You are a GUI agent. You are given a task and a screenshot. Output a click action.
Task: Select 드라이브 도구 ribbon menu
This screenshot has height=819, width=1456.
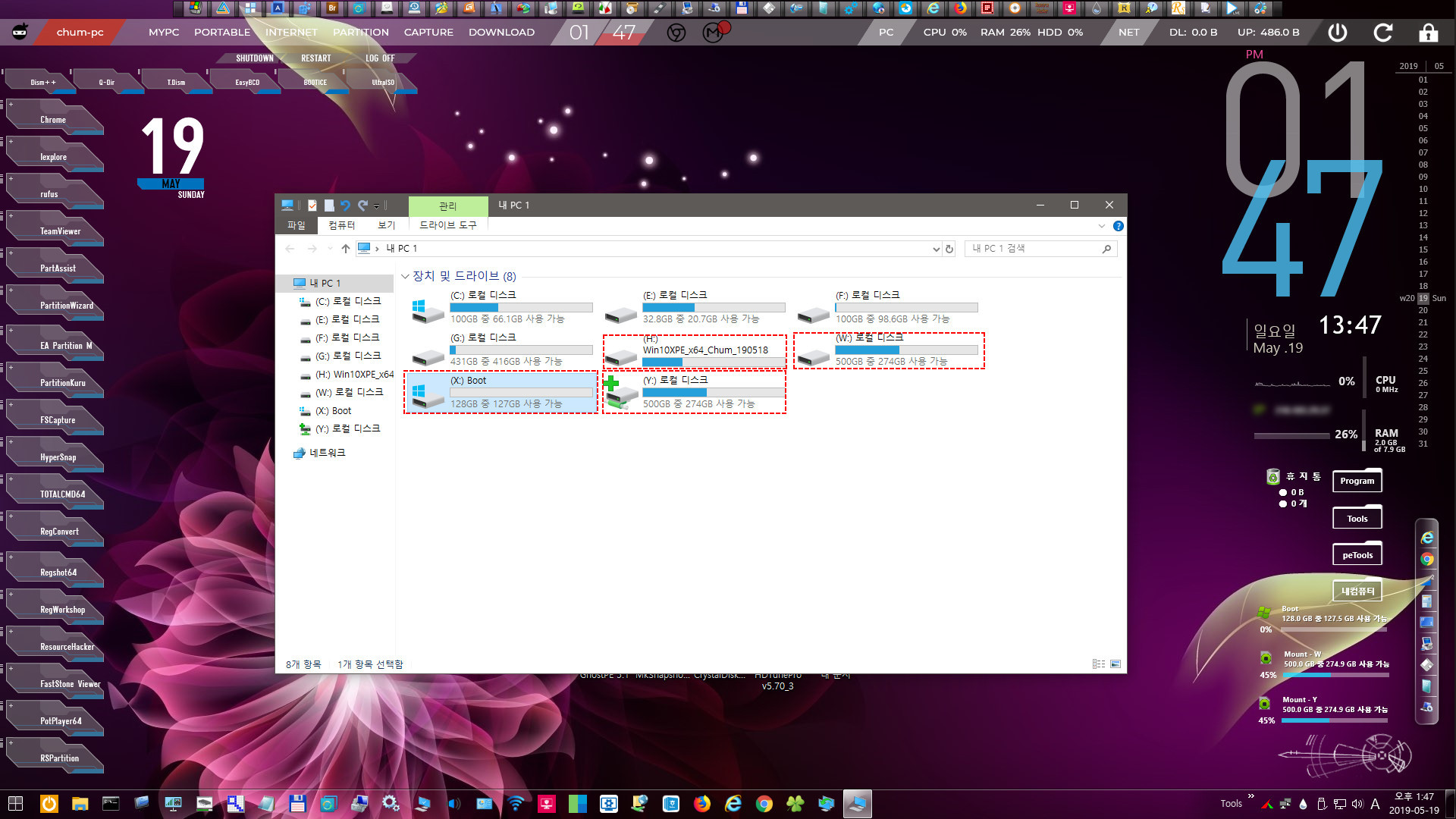[448, 225]
